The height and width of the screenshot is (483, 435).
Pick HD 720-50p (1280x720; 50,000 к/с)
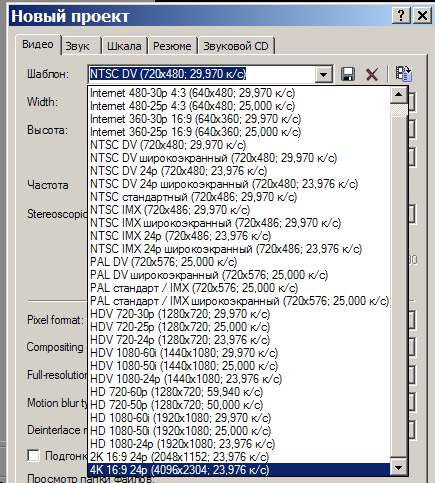point(239,405)
